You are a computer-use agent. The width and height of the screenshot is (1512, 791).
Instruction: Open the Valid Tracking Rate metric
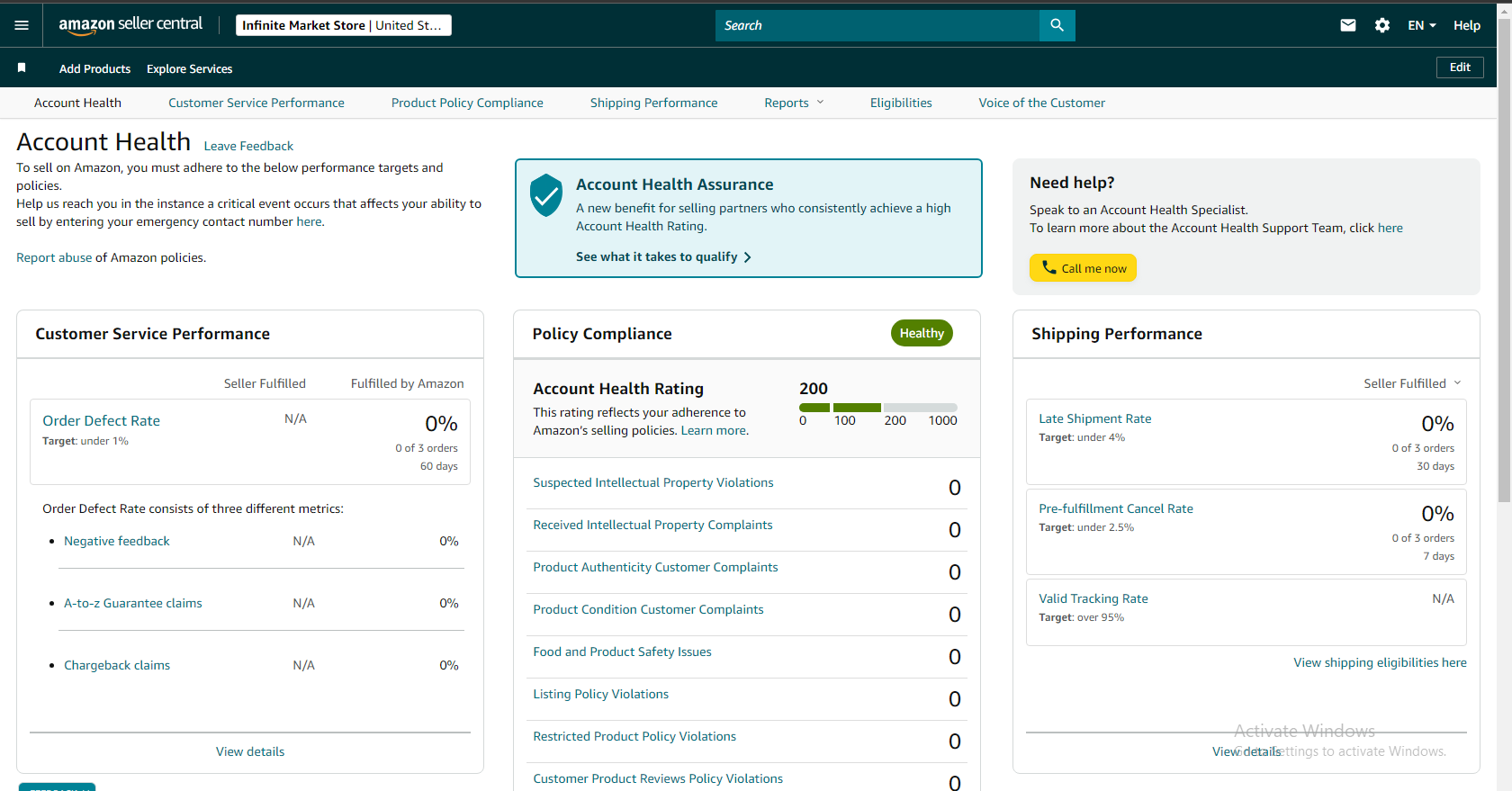(1093, 598)
